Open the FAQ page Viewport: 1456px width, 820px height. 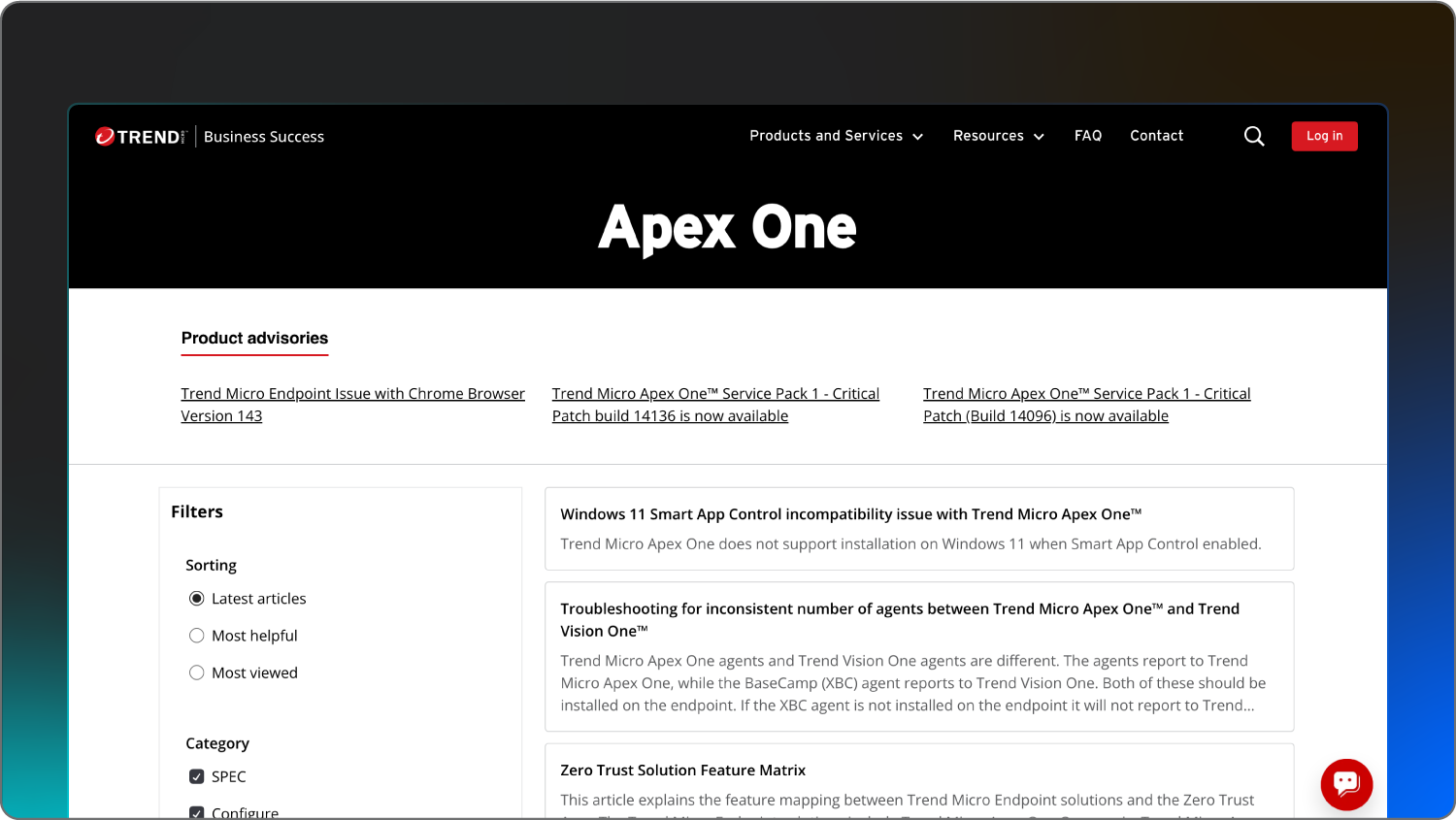(1088, 136)
